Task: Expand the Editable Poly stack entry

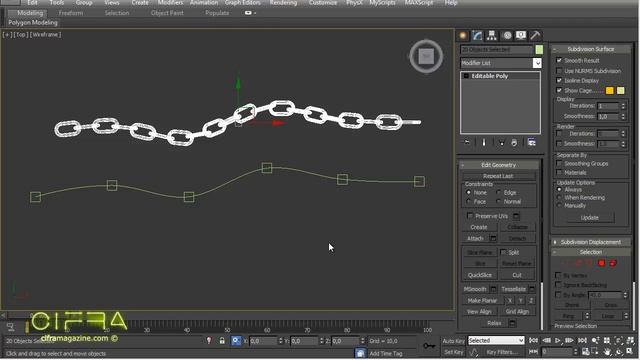Action: pos(466,76)
